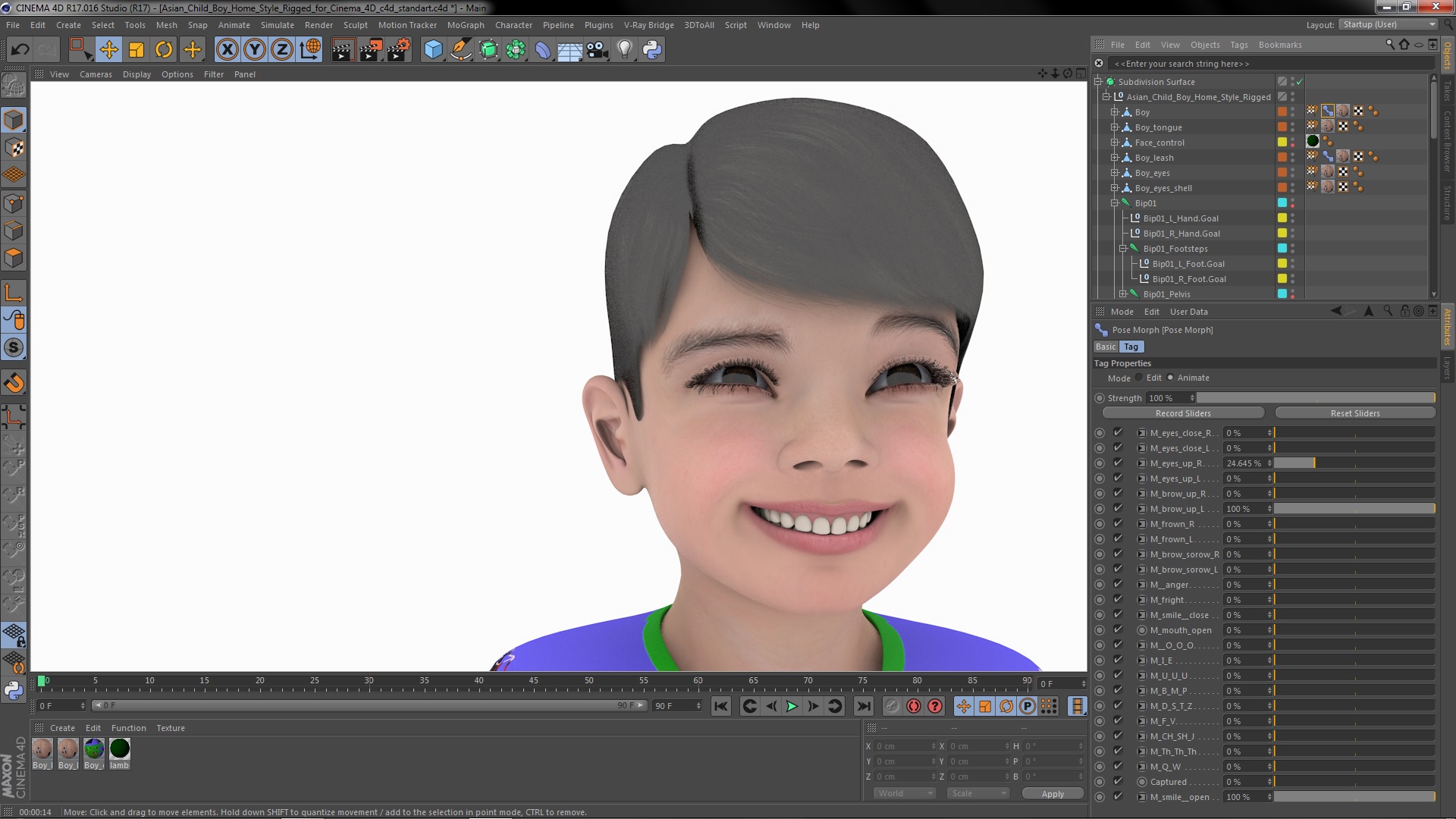Image resolution: width=1456 pixels, height=819 pixels.
Task: Open the Layout Startup dropdown
Action: pos(1389,24)
